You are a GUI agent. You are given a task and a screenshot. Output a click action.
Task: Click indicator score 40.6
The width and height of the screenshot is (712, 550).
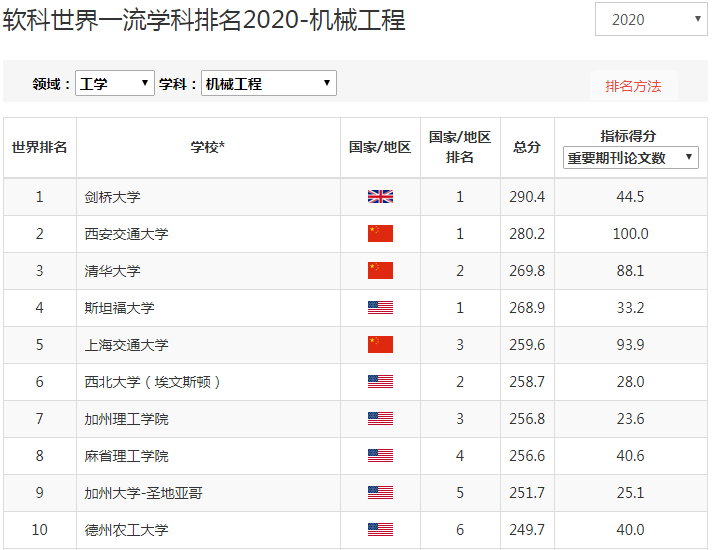631,456
